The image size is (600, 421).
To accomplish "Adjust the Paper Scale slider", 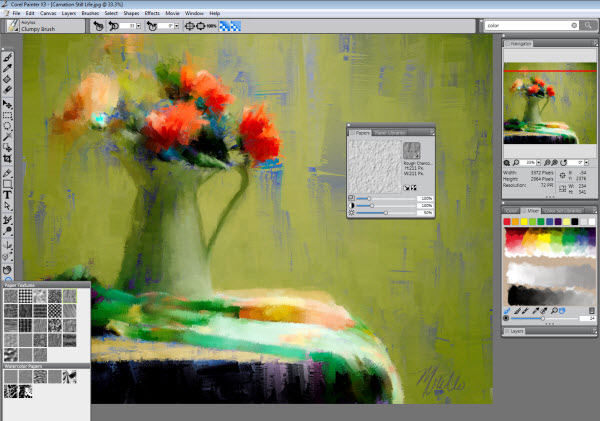I will tap(386, 199).
